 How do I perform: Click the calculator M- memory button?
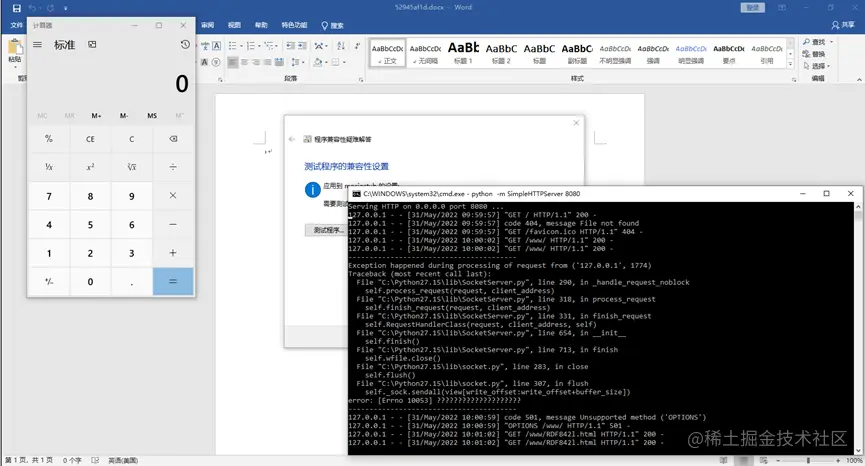(x=124, y=116)
